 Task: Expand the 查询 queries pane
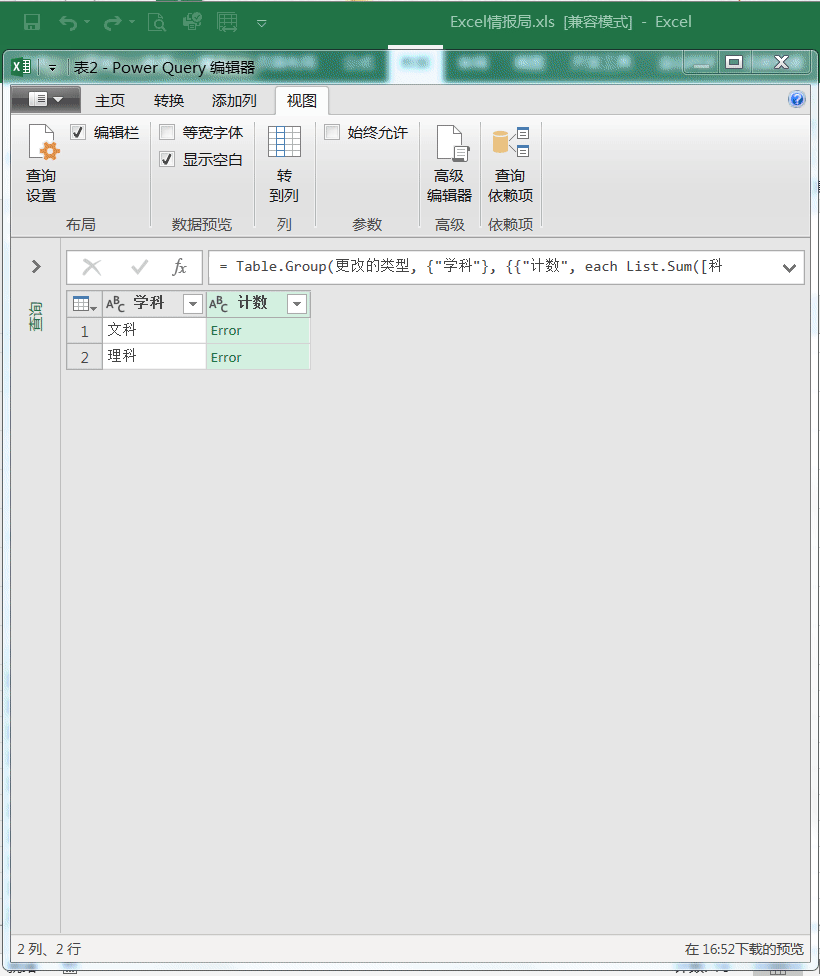(36, 266)
